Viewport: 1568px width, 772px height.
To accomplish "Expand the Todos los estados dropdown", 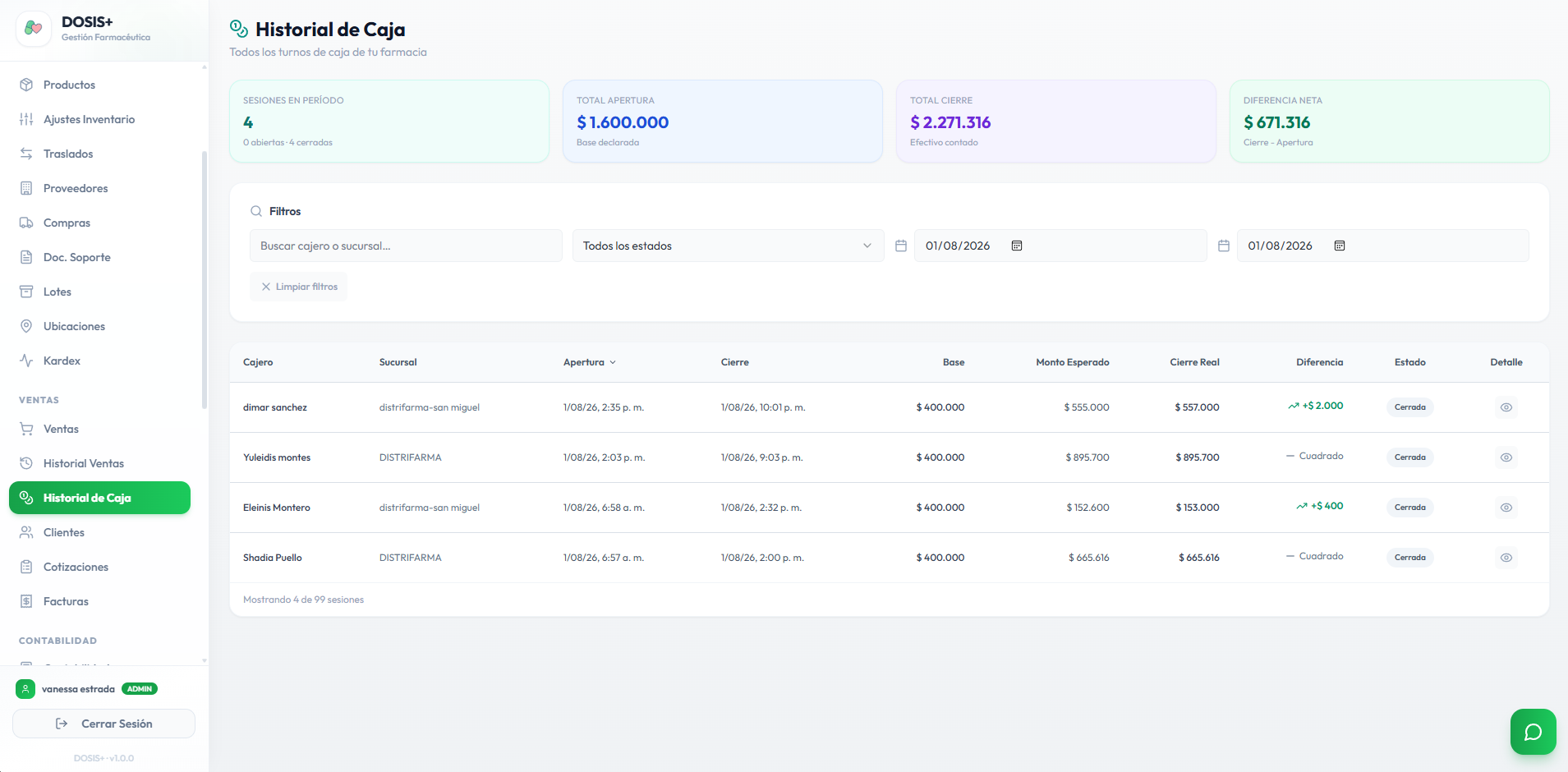I will (x=728, y=246).
